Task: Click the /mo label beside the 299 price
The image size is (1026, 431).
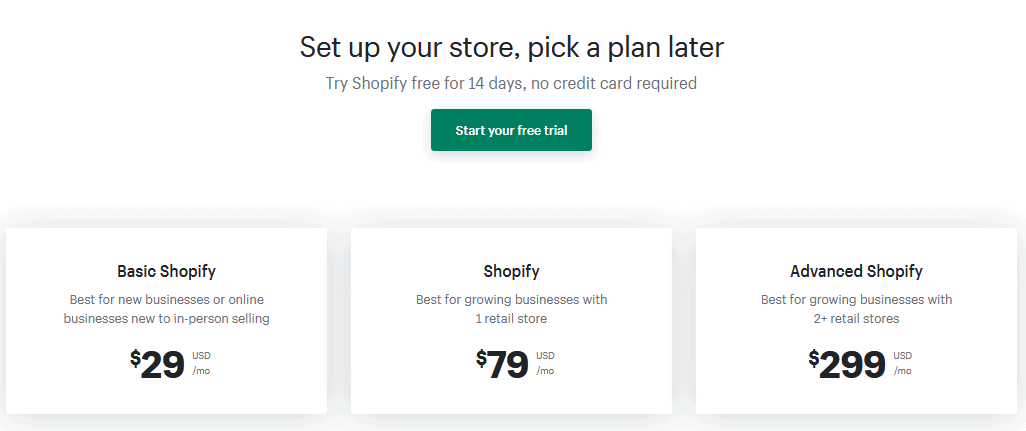Action: point(901,371)
